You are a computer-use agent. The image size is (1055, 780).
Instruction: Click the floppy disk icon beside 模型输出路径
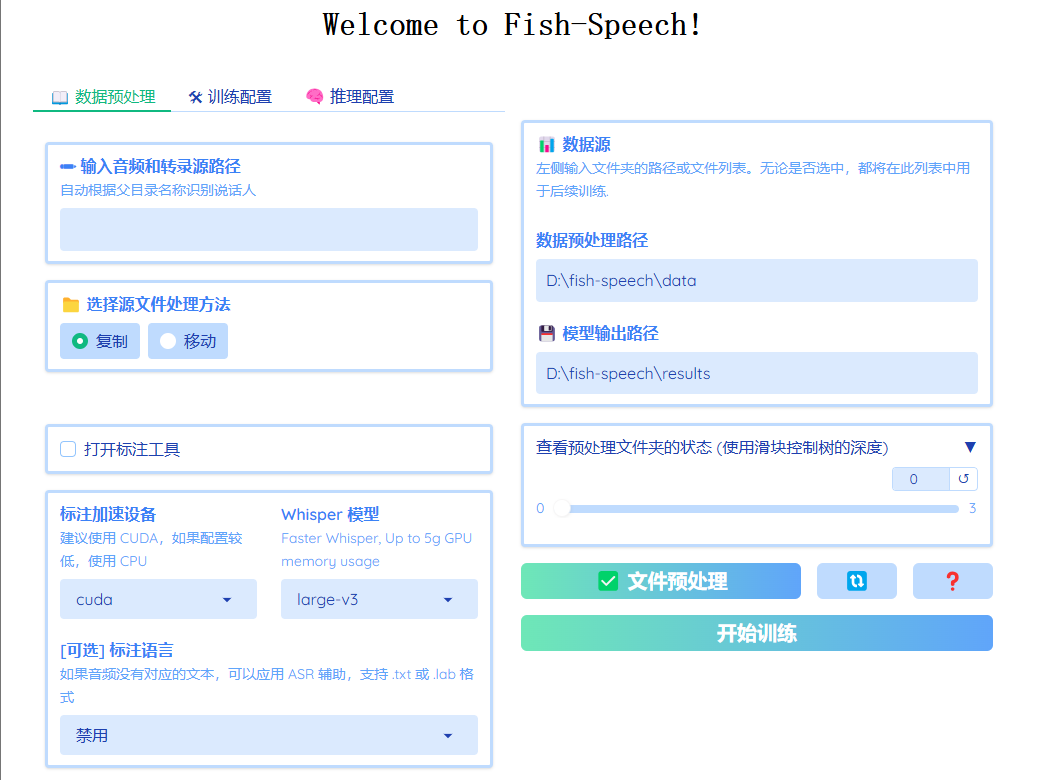546,333
